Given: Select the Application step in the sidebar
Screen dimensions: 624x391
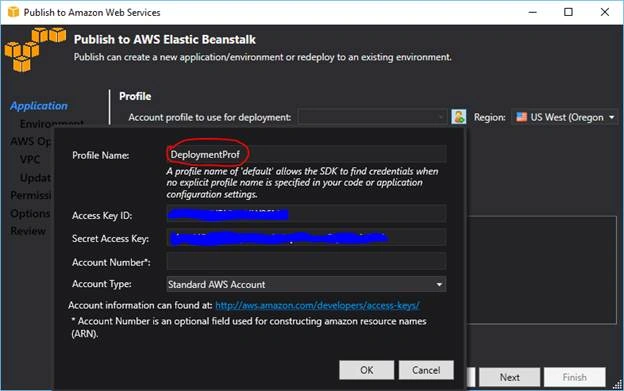Looking at the screenshot, I should pyautogui.click(x=39, y=106).
